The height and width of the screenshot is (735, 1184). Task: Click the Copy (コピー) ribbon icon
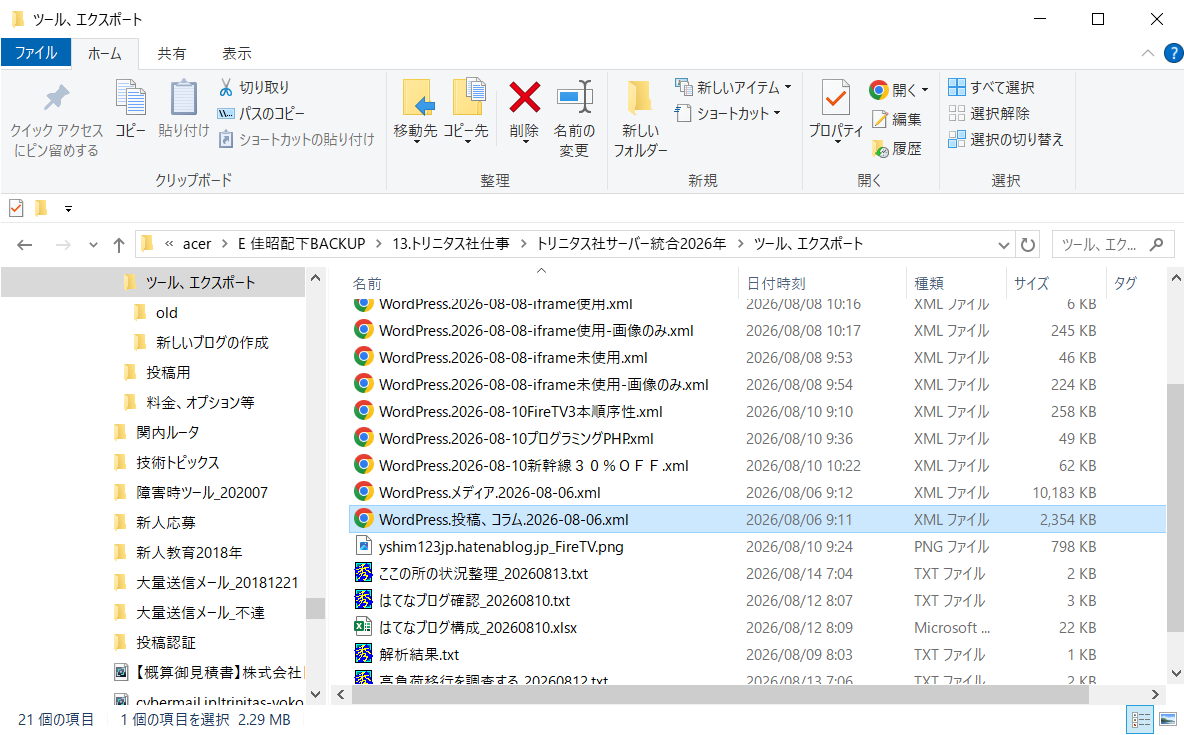131,98
